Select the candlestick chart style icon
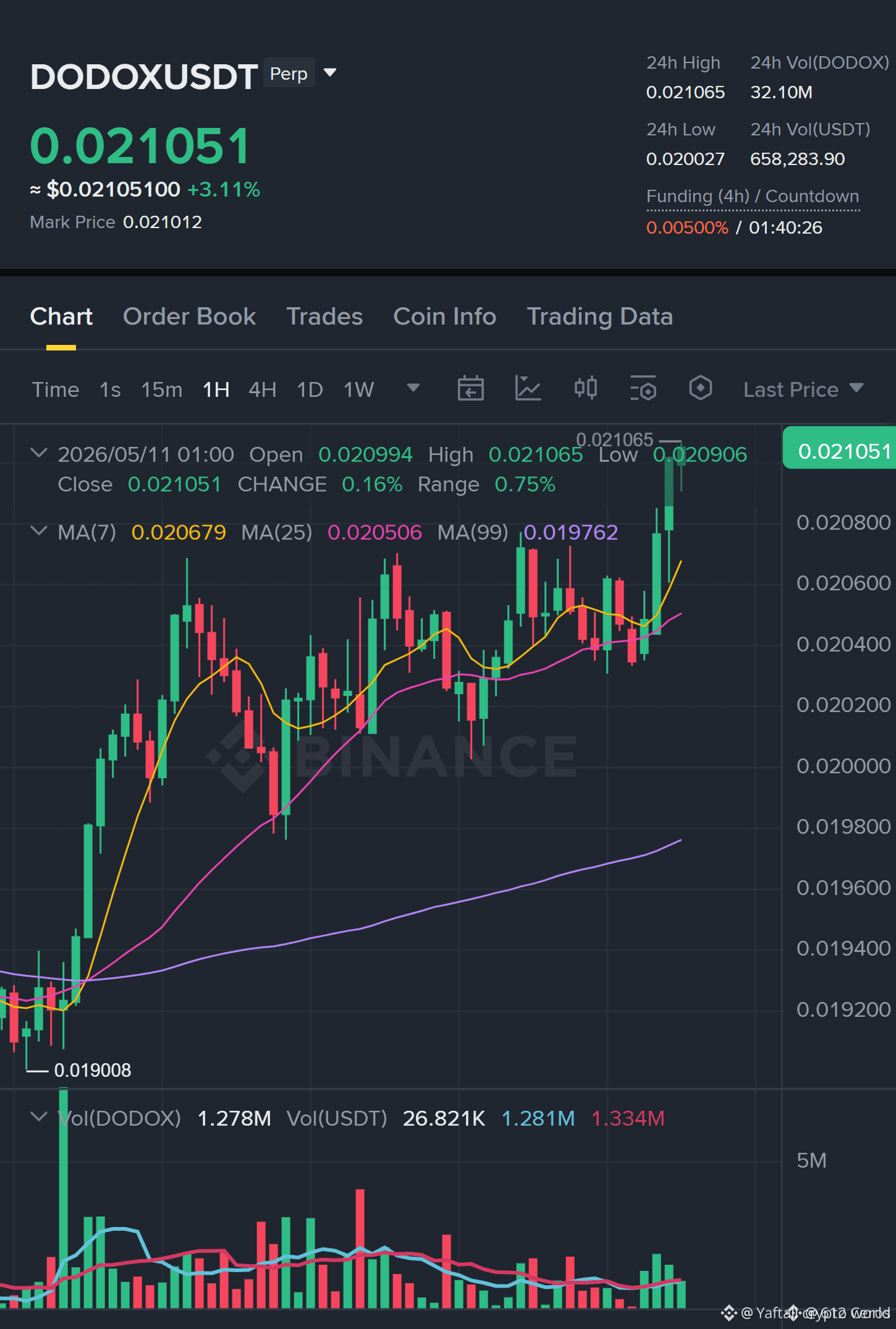 point(586,389)
